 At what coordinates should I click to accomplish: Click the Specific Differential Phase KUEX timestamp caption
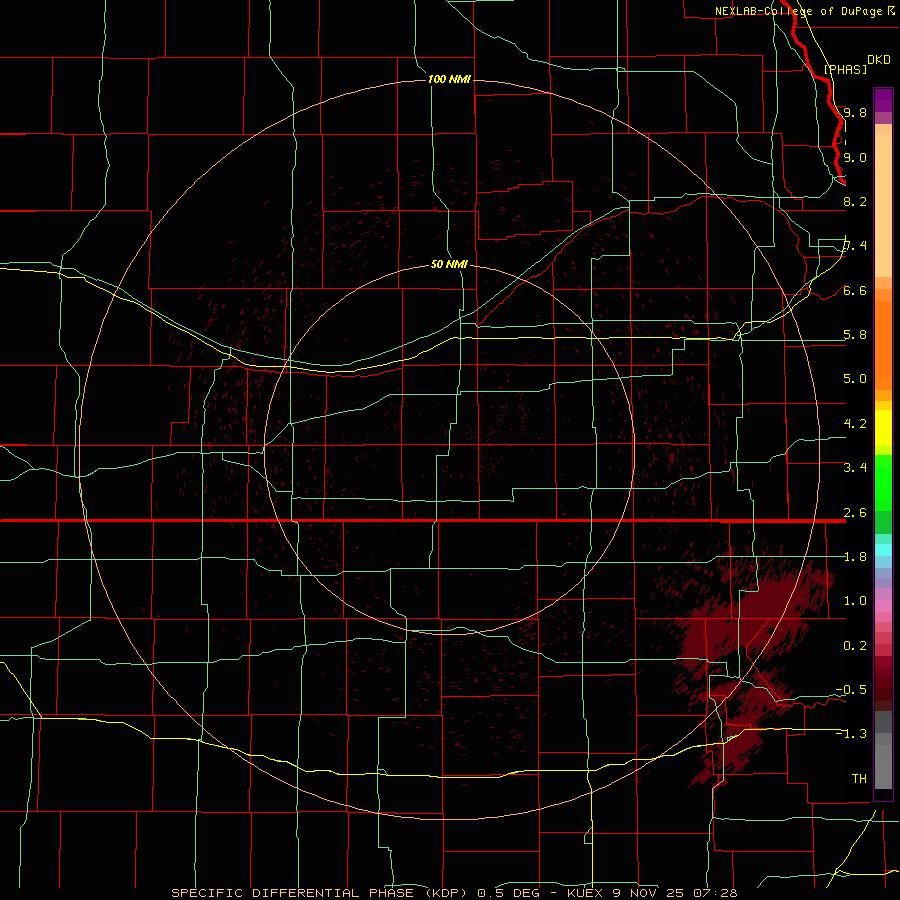454,893
